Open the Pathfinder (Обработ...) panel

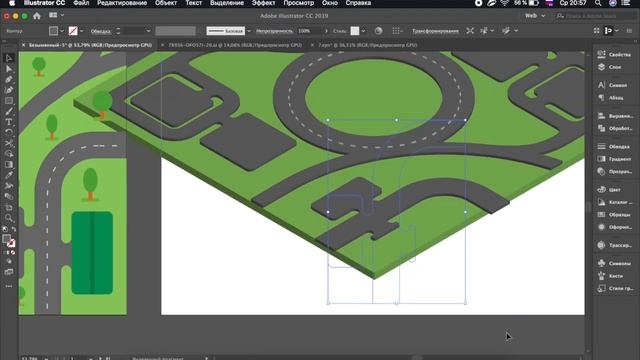pyautogui.click(x=614, y=129)
